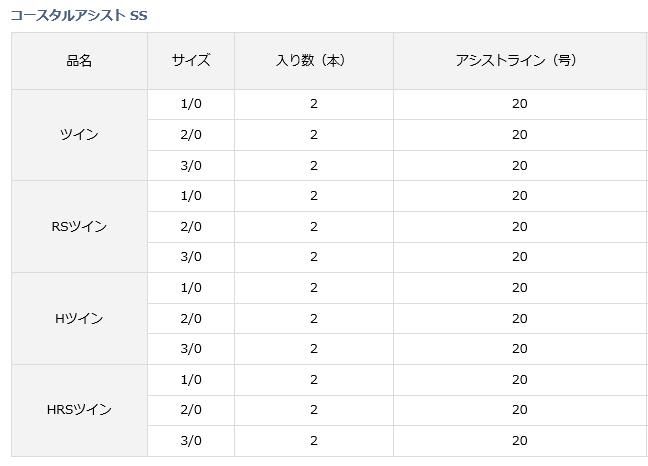Select the HRSツイン product name cell
The width and height of the screenshot is (648, 466).
click(x=79, y=410)
